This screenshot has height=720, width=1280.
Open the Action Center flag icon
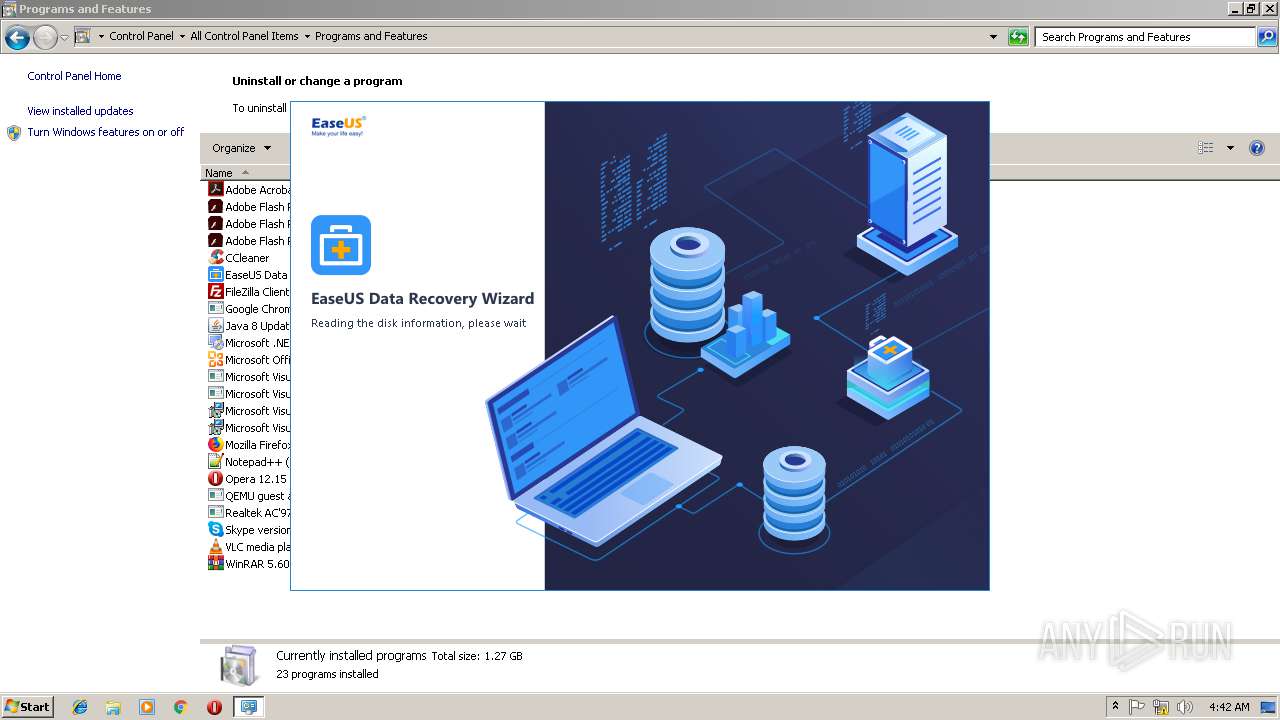[x=1137, y=707]
